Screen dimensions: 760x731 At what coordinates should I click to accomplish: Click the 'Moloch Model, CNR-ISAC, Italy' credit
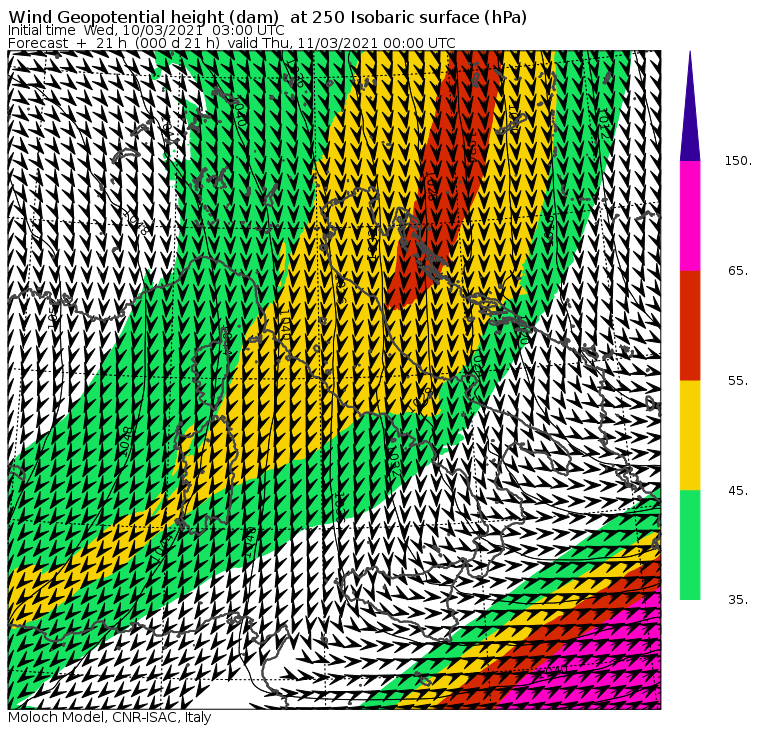pos(110,717)
